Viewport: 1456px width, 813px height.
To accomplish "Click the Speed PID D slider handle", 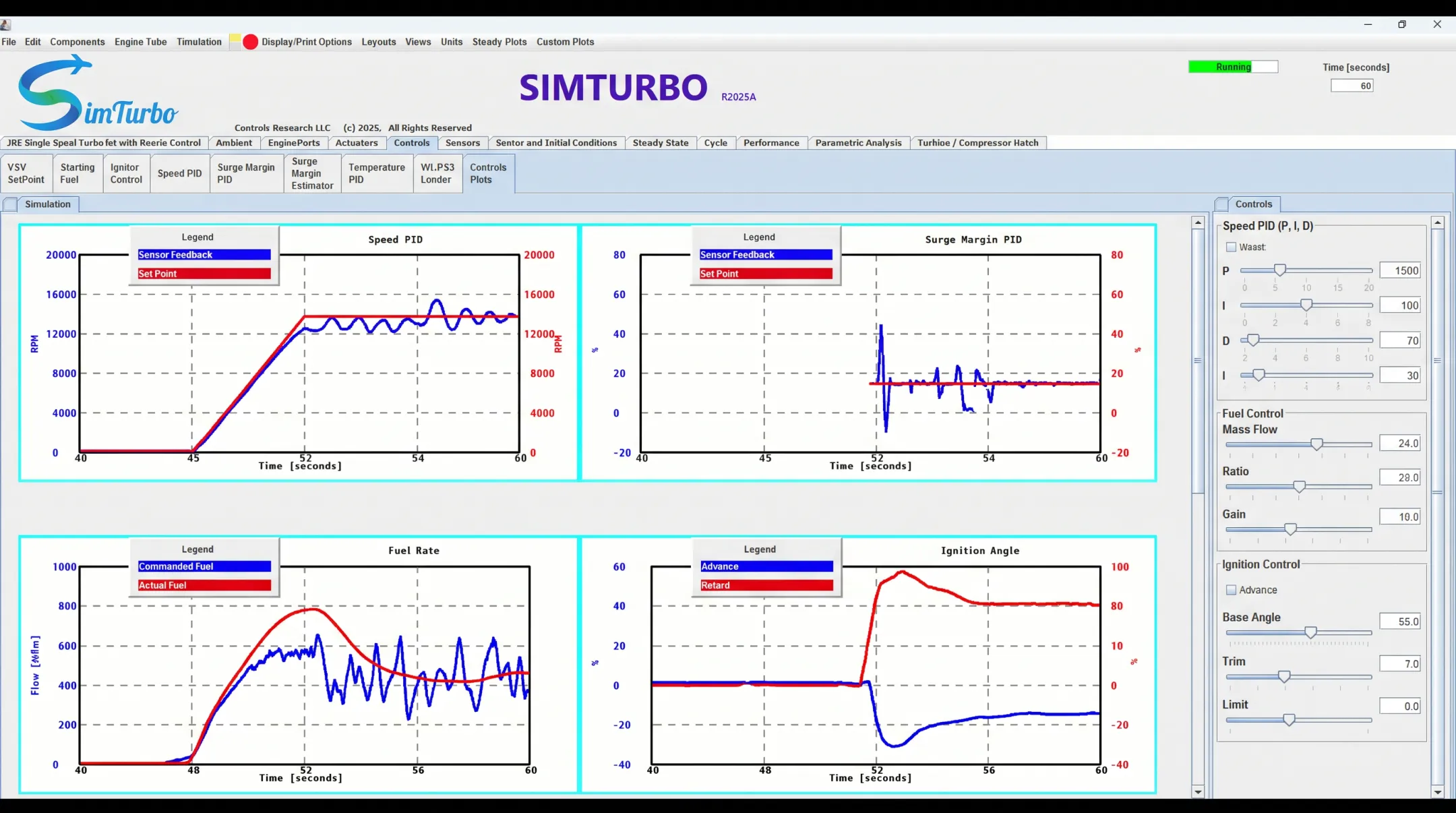I will [1253, 340].
